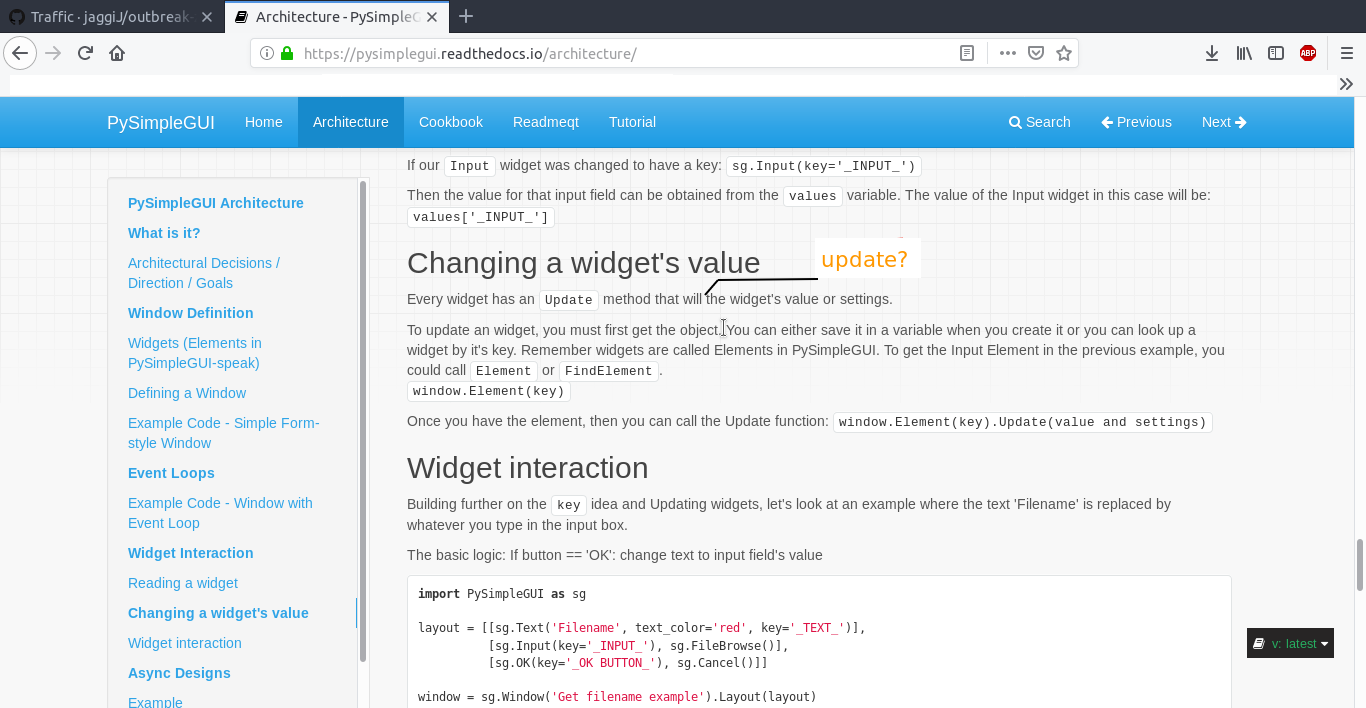Open Widgets (Elements in PySimpleGUI-speak) link

coord(195,353)
